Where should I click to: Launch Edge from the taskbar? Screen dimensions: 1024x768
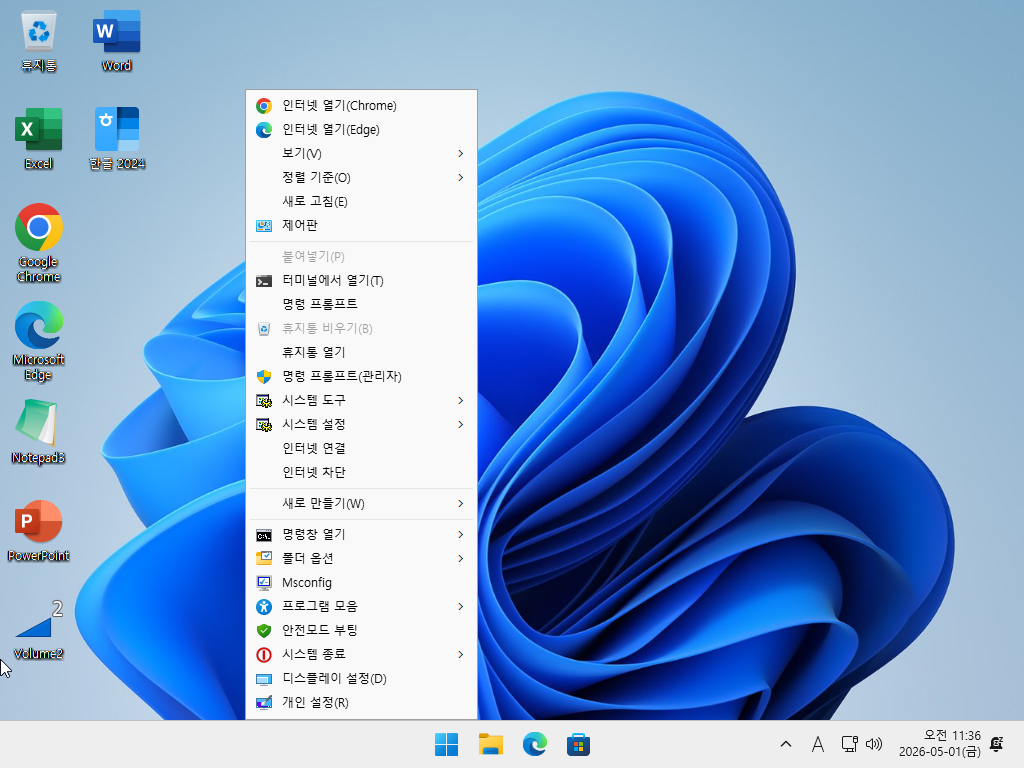point(535,744)
